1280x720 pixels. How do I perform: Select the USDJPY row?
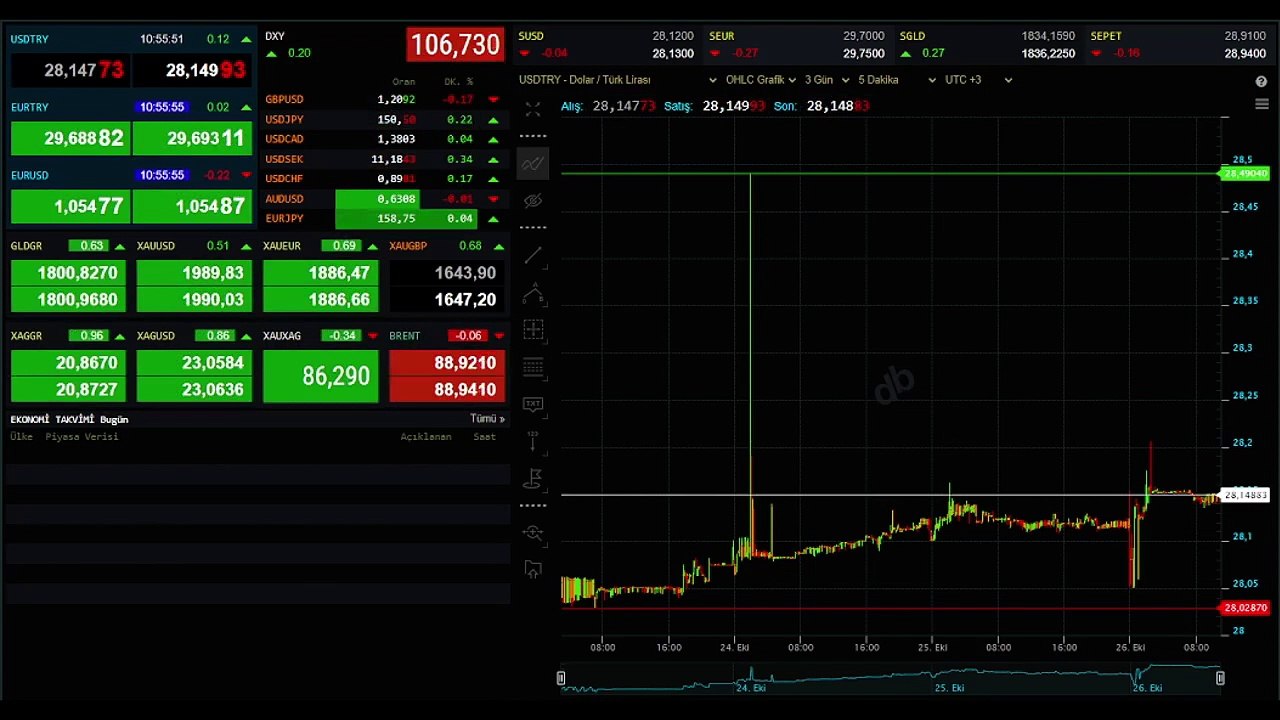point(383,119)
